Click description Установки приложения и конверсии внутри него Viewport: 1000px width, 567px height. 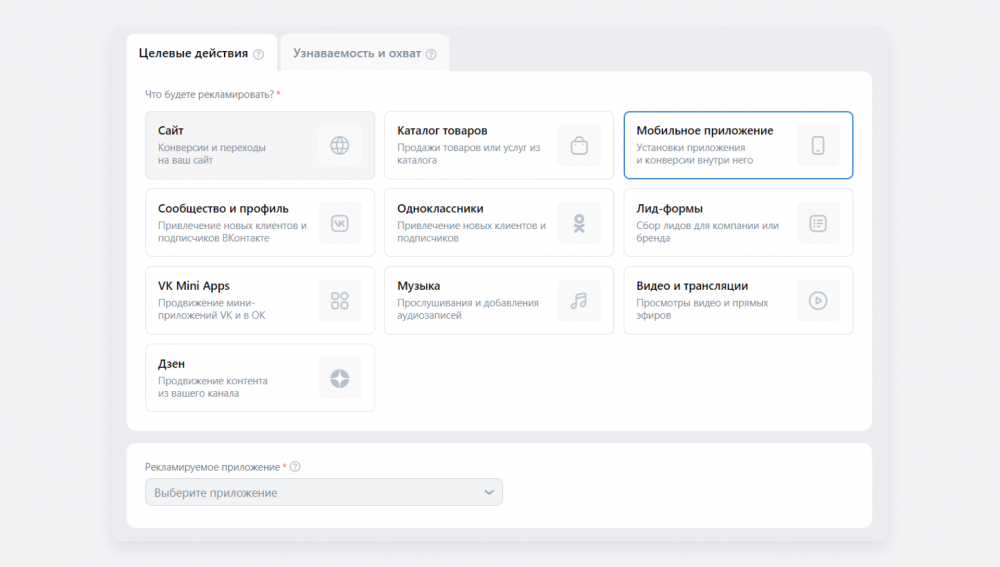[x=695, y=154]
